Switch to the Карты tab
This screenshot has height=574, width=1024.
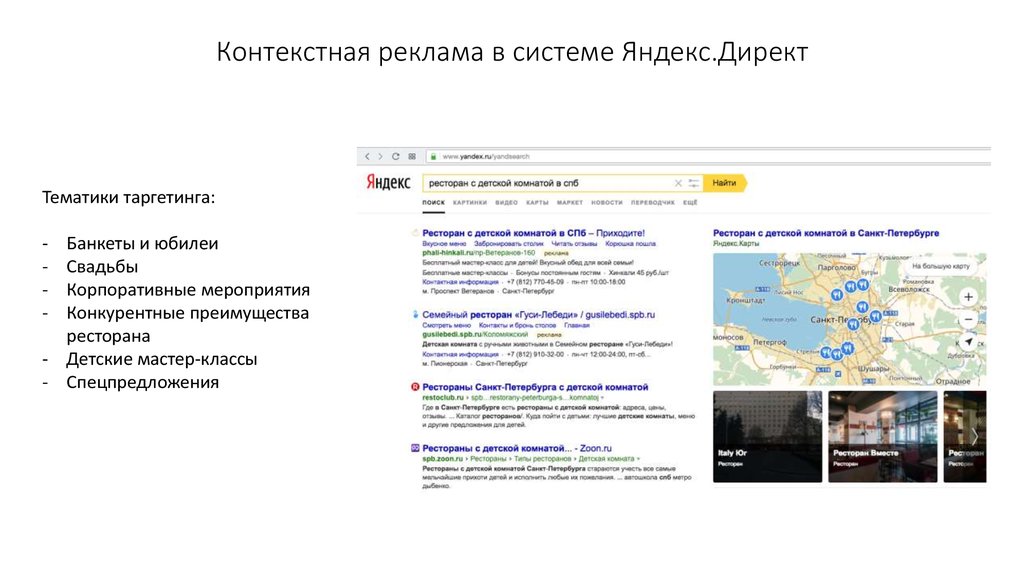point(537,202)
